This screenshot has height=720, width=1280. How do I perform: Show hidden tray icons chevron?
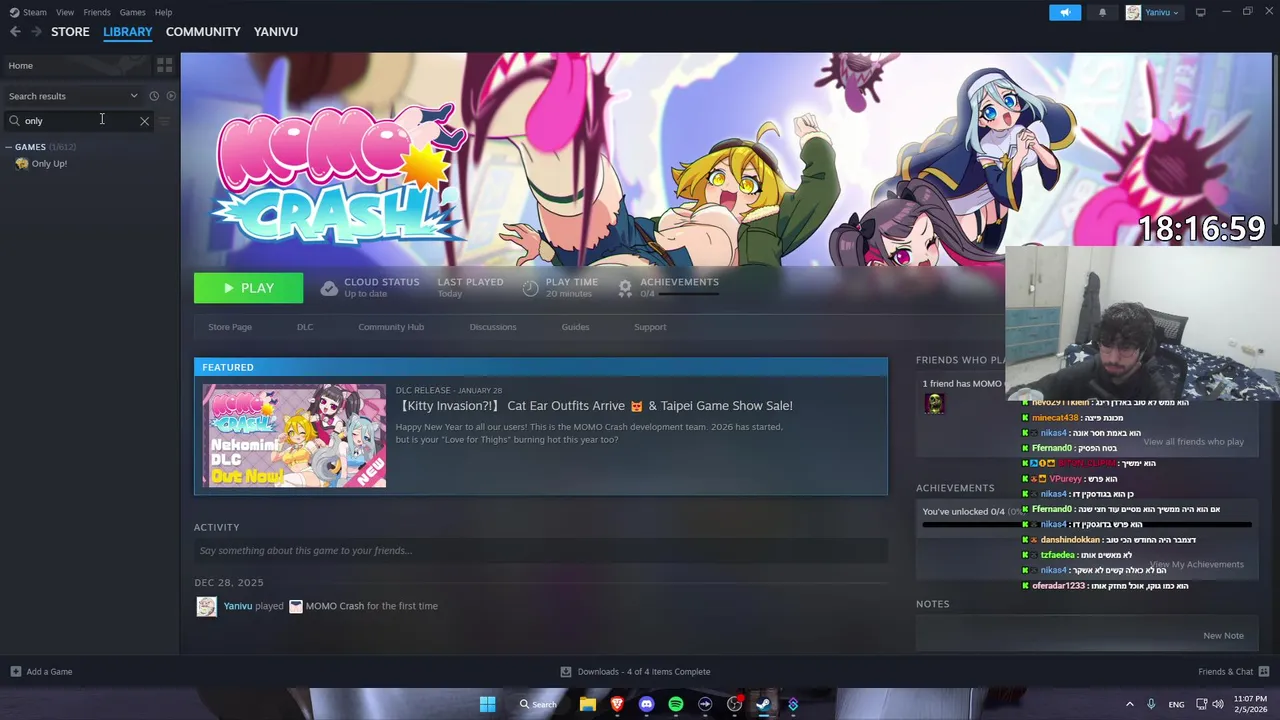[x=1130, y=704]
